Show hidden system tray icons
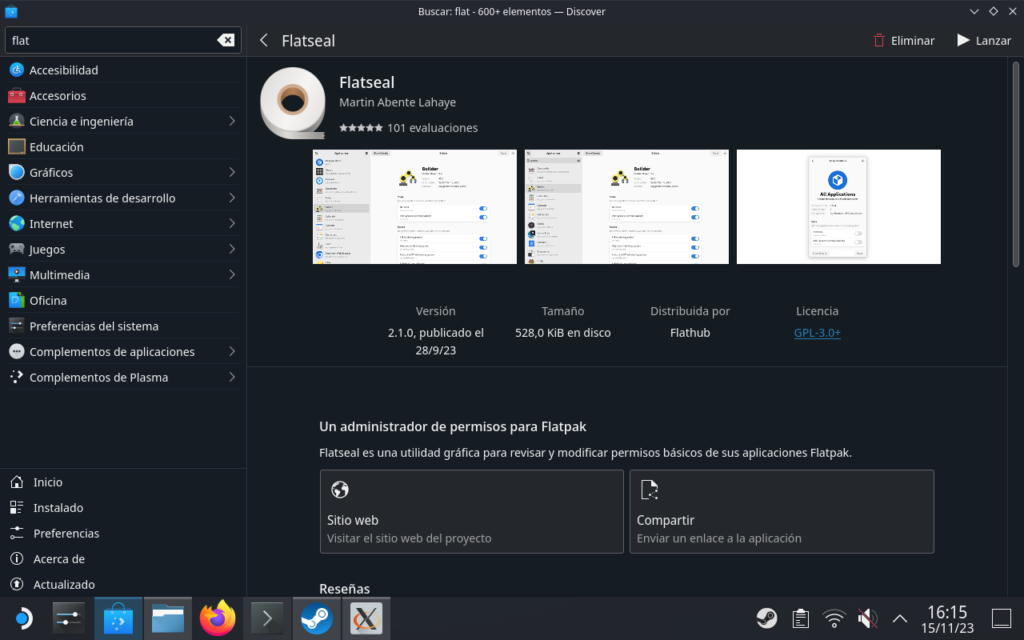The height and width of the screenshot is (640, 1024). coord(899,618)
